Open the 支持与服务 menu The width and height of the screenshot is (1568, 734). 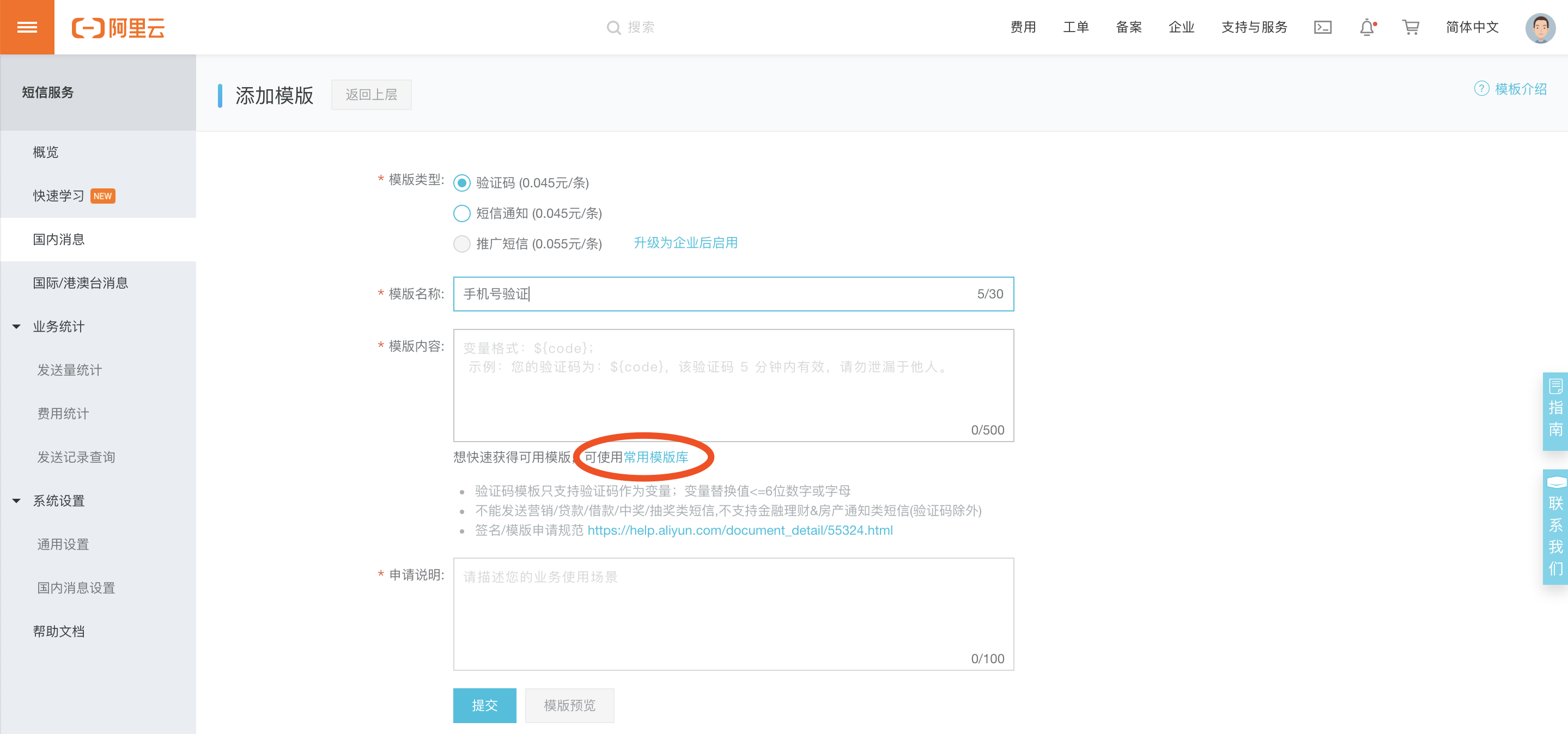point(1254,27)
